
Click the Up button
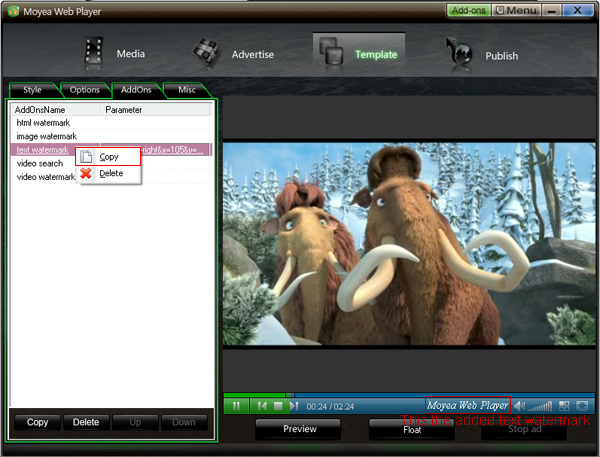point(135,422)
